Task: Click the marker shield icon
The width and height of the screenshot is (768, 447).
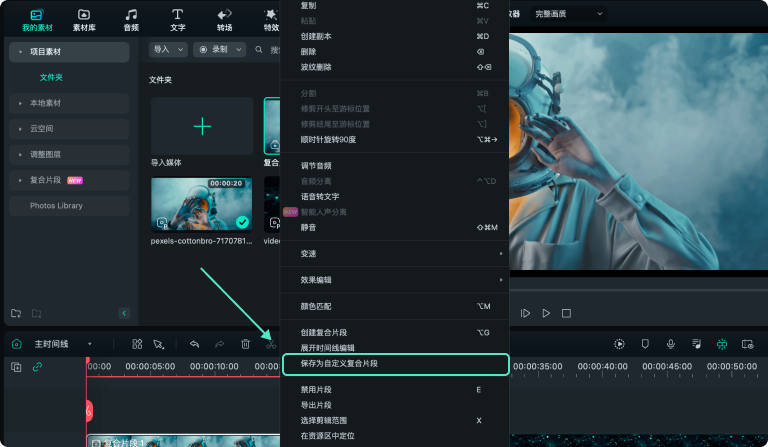Action: coord(645,344)
